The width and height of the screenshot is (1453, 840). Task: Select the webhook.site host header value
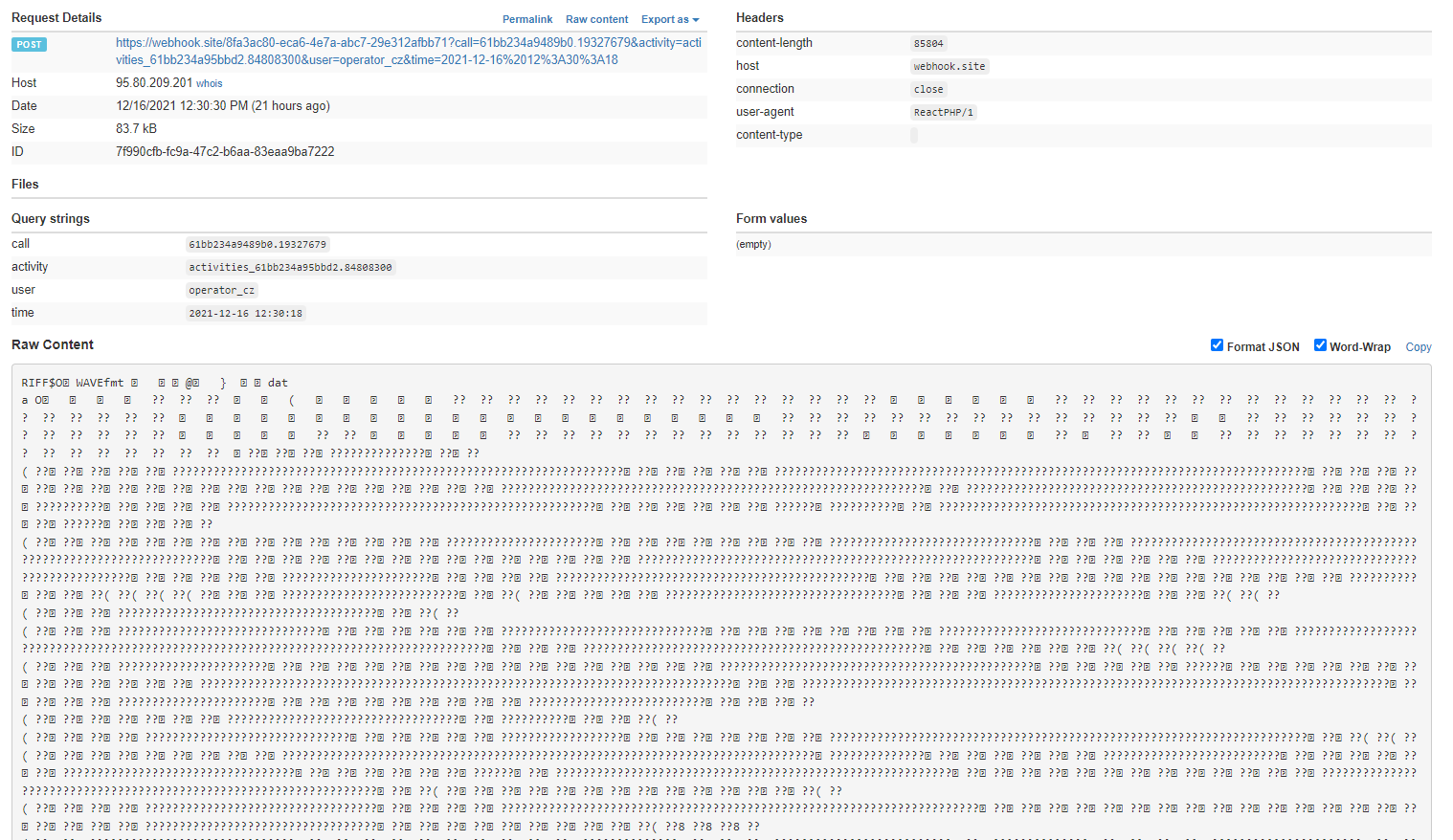[x=949, y=66]
